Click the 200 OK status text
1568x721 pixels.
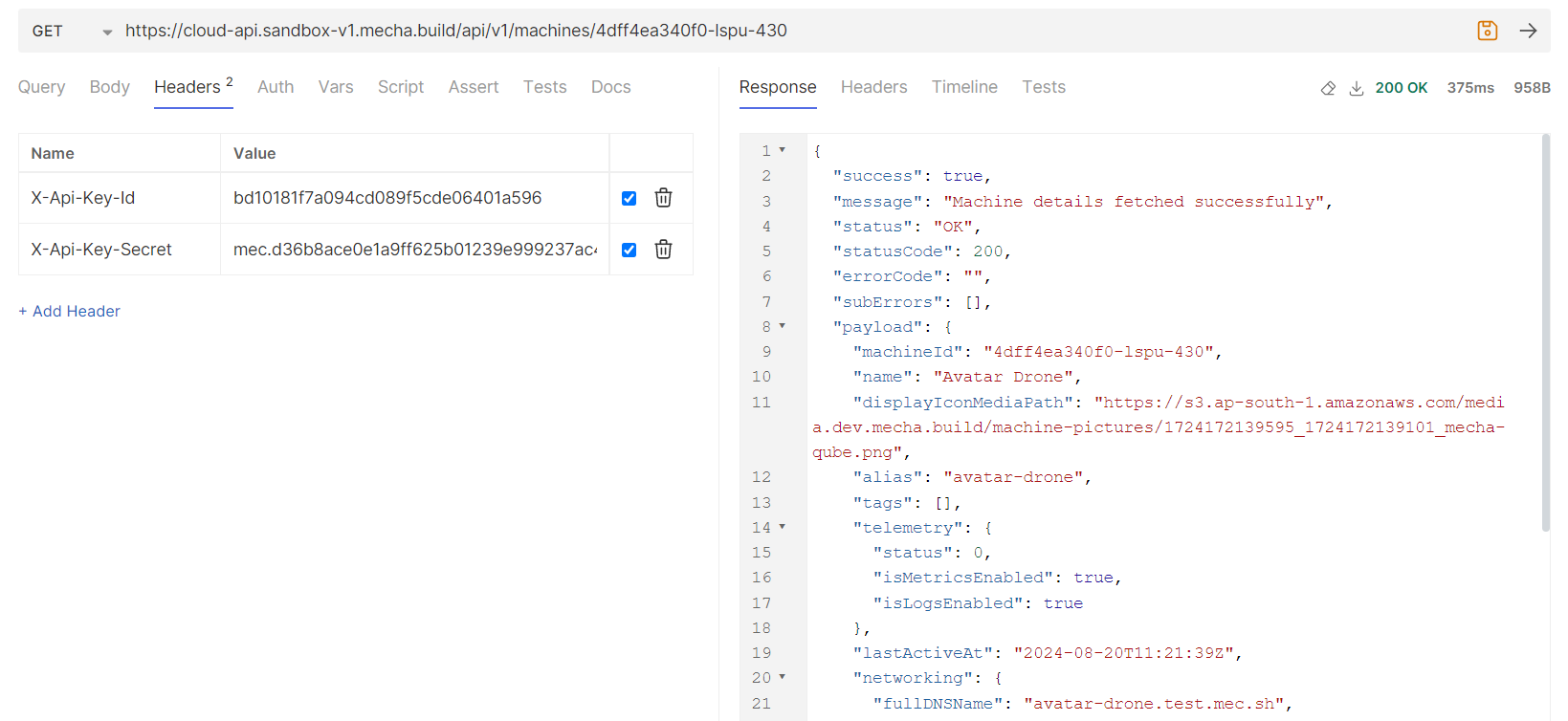click(x=1402, y=88)
